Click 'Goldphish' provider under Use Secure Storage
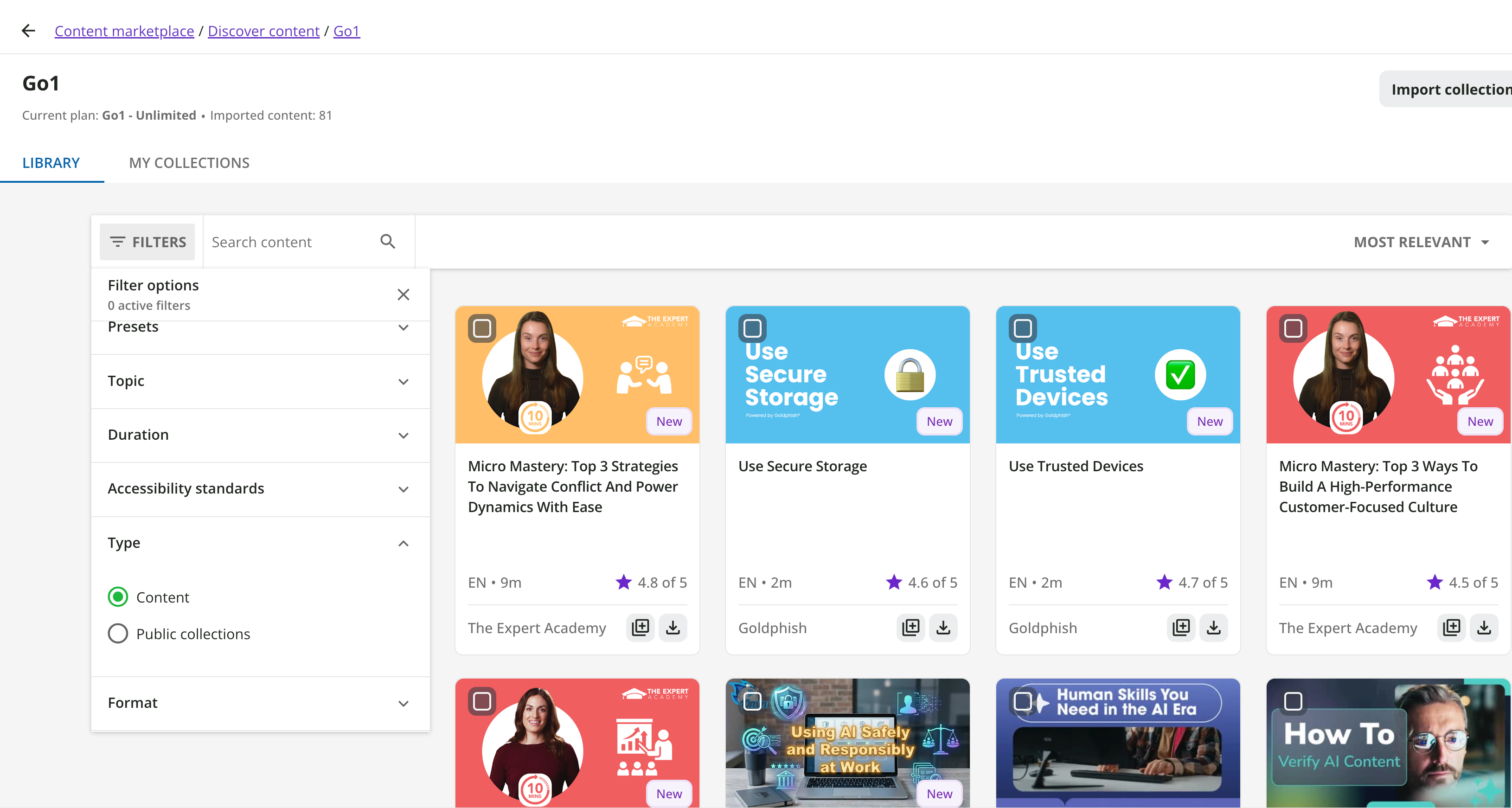This screenshot has height=808, width=1512. coord(772,628)
